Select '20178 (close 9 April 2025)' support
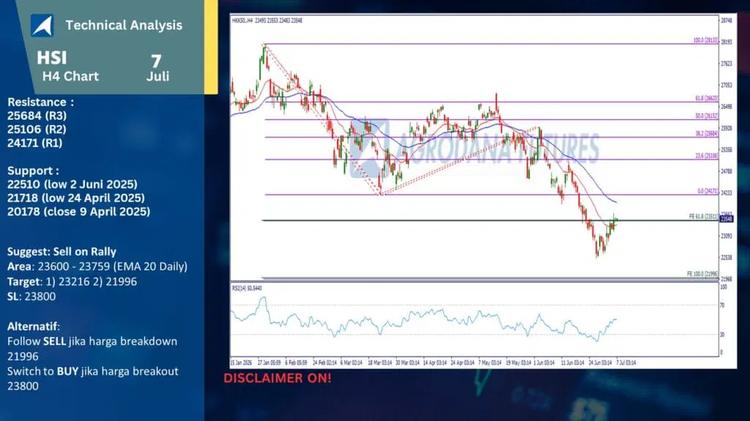The height and width of the screenshot is (421, 750). (78, 211)
